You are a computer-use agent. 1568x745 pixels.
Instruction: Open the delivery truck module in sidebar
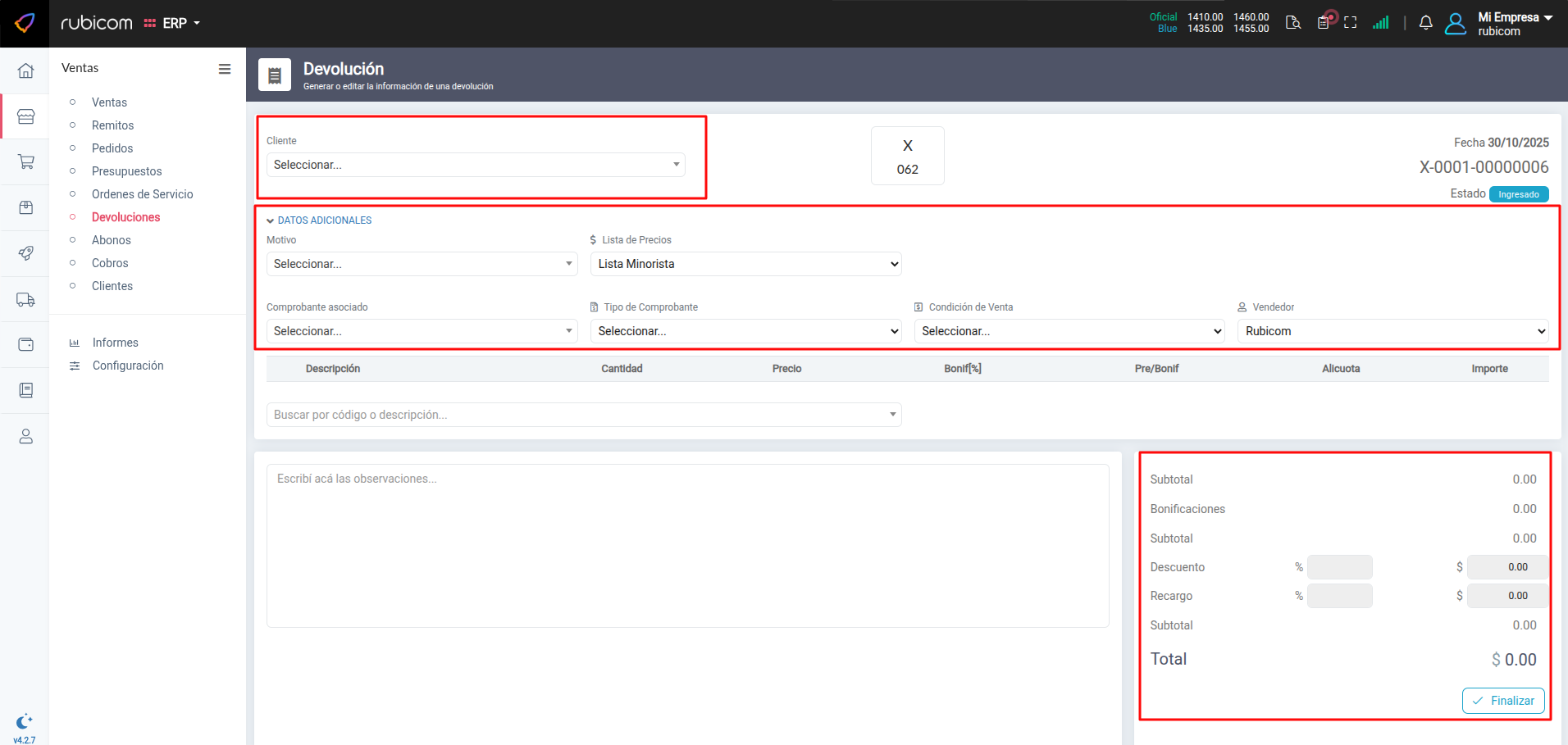tap(25, 300)
